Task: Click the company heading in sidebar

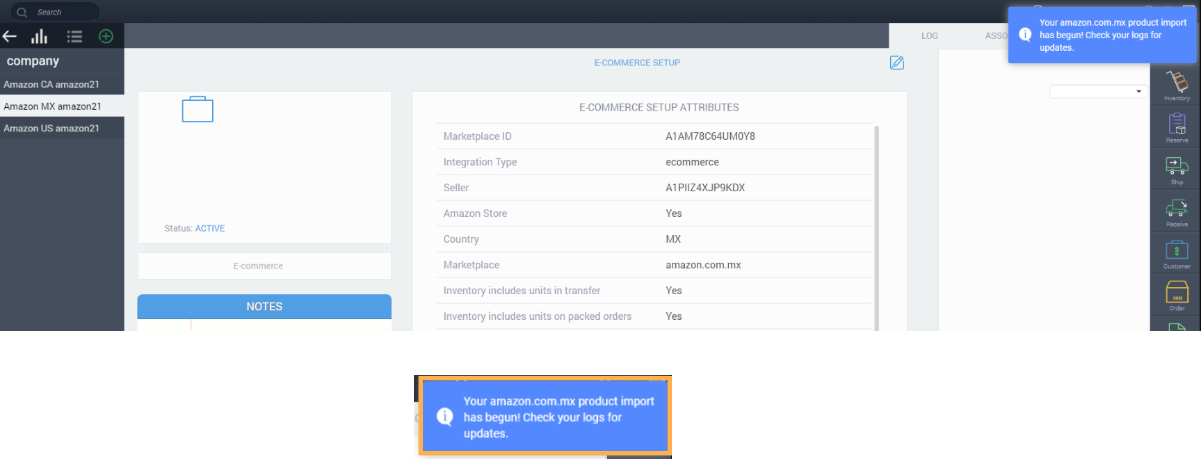Action: click(33, 61)
